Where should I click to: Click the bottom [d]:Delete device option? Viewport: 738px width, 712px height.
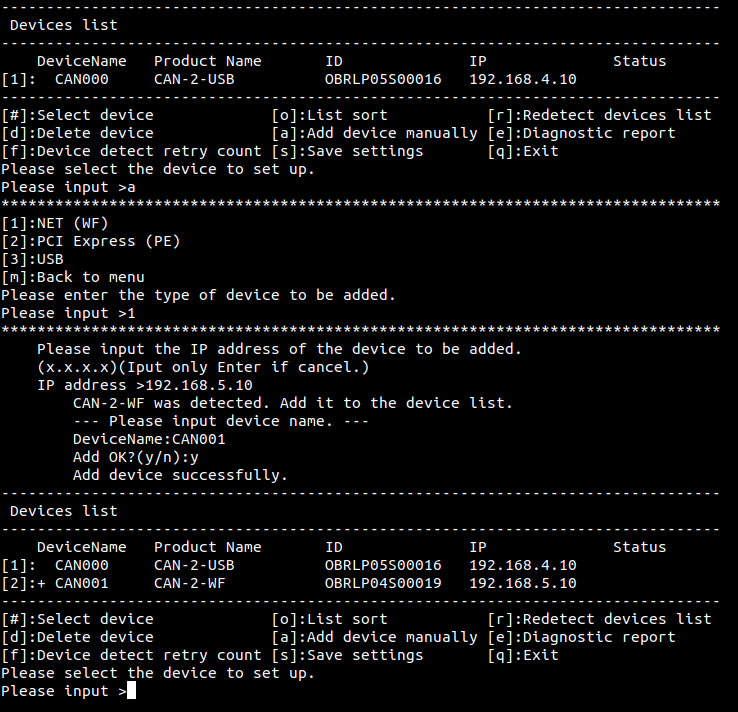point(78,637)
